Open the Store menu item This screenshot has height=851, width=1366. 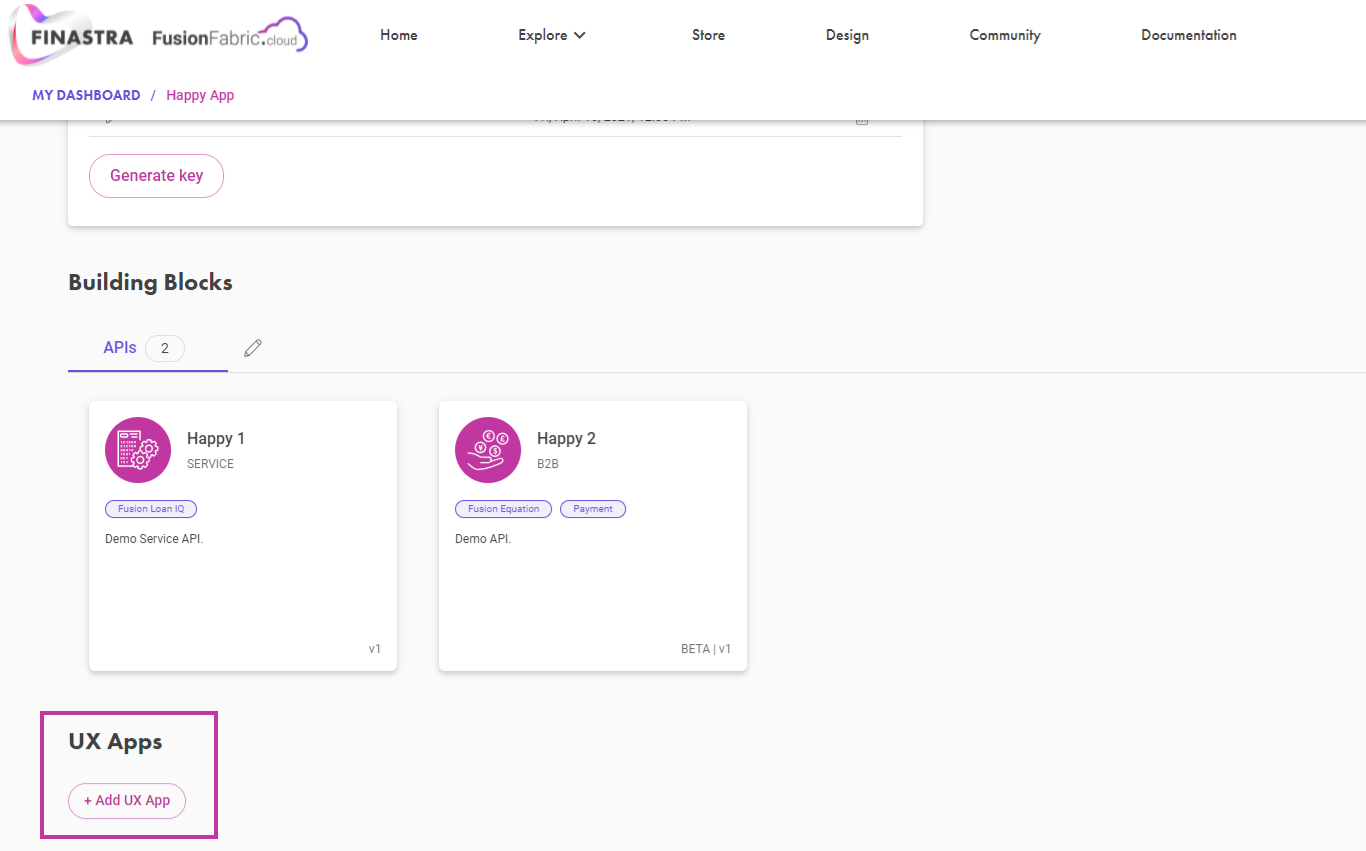click(708, 35)
